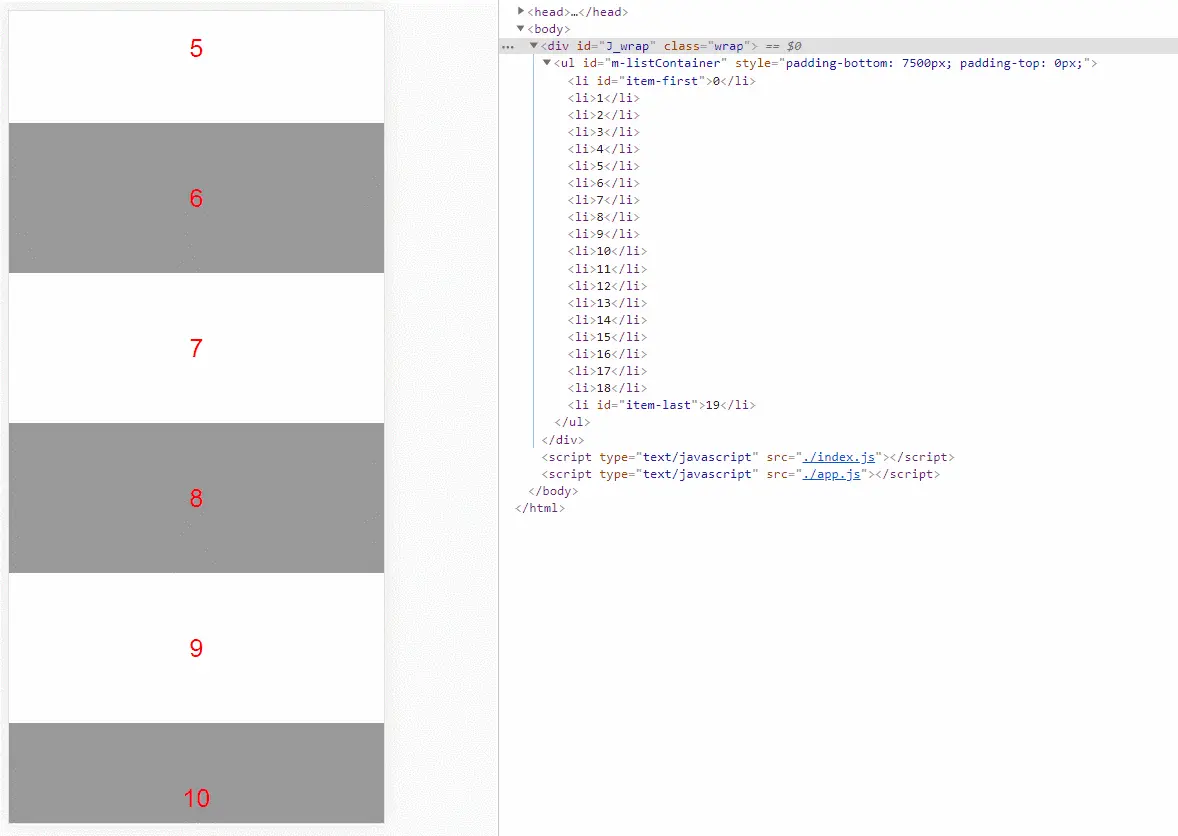Viewport: 1178px width, 836px height.
Task: Select the item-last li node containing 19
Action: (x=661, y=405)
